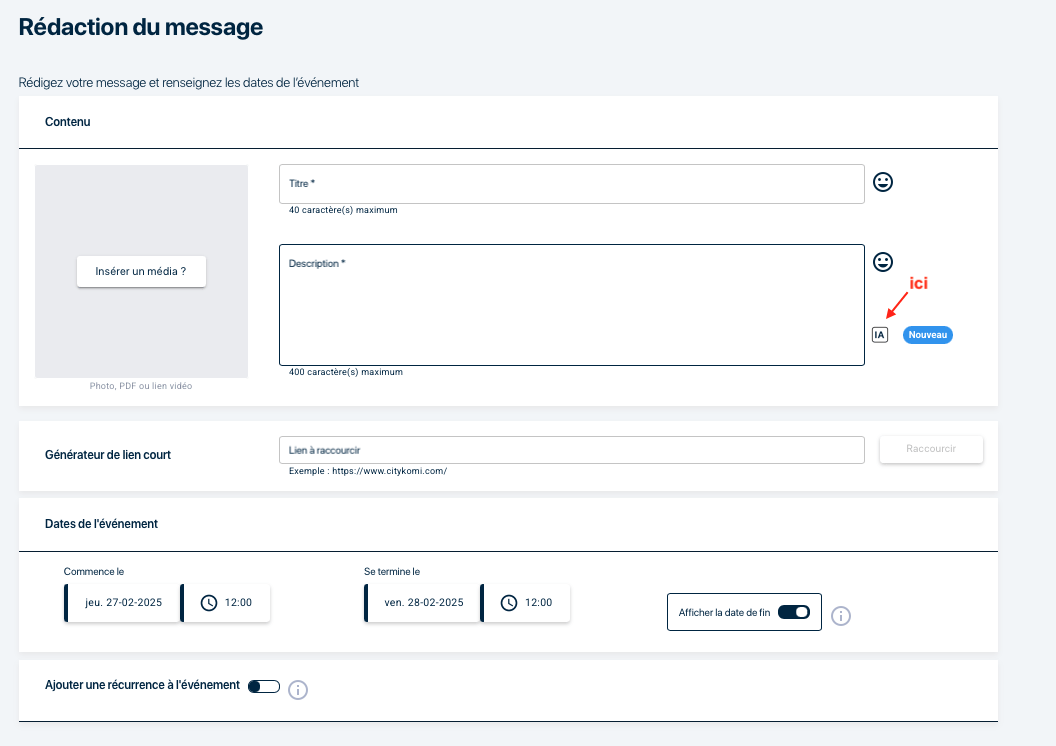Image resolution: width=1056 pixels, height=746 pixels.
Task: Click the 'Insérer un média ?' button
Action: (x=141, y=271)
